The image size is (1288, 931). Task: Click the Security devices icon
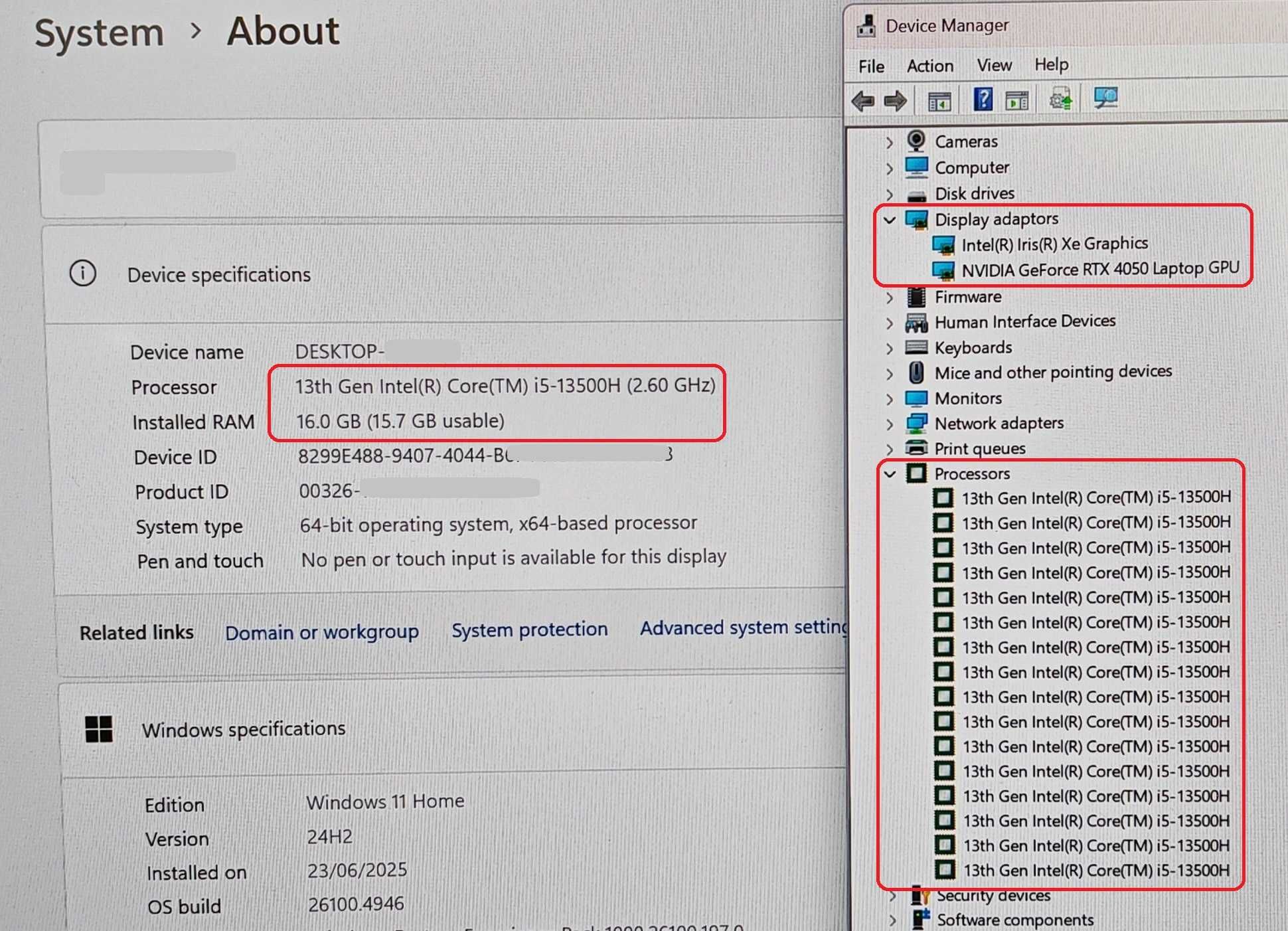pyautogui.click(x=920, y=896)
